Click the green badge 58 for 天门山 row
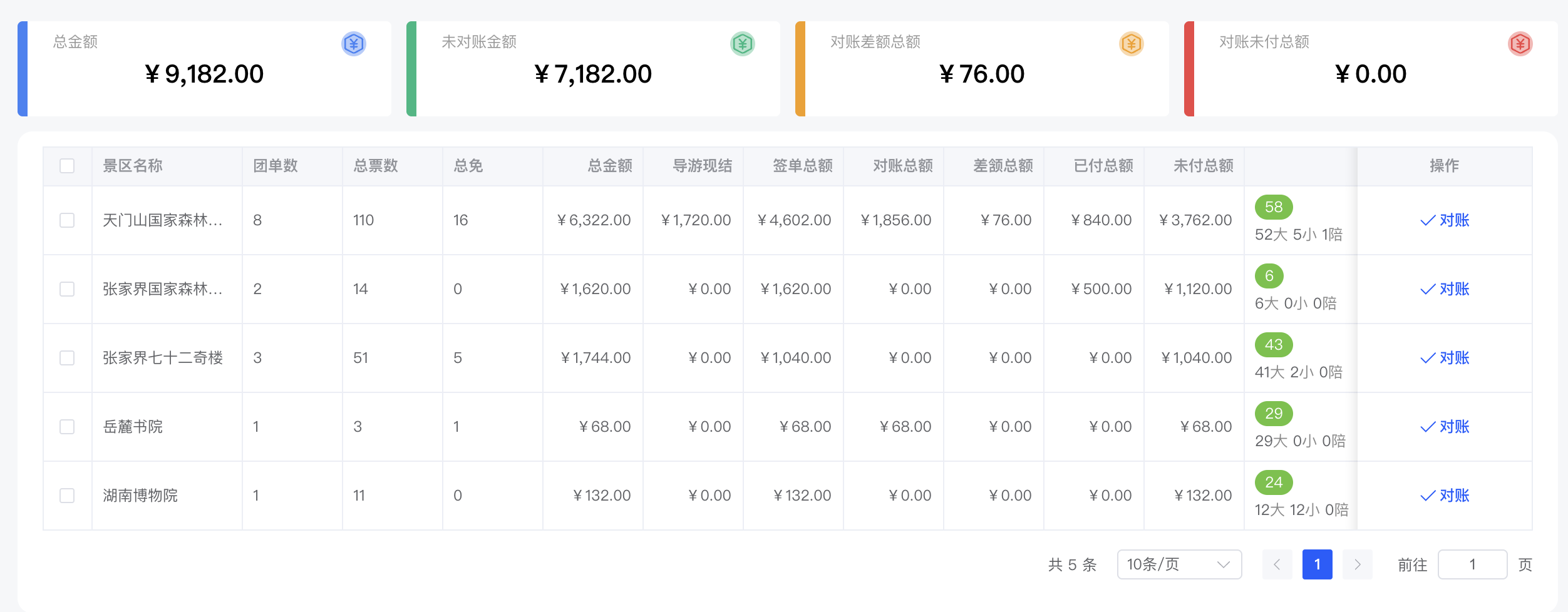 pos(1274,207)
